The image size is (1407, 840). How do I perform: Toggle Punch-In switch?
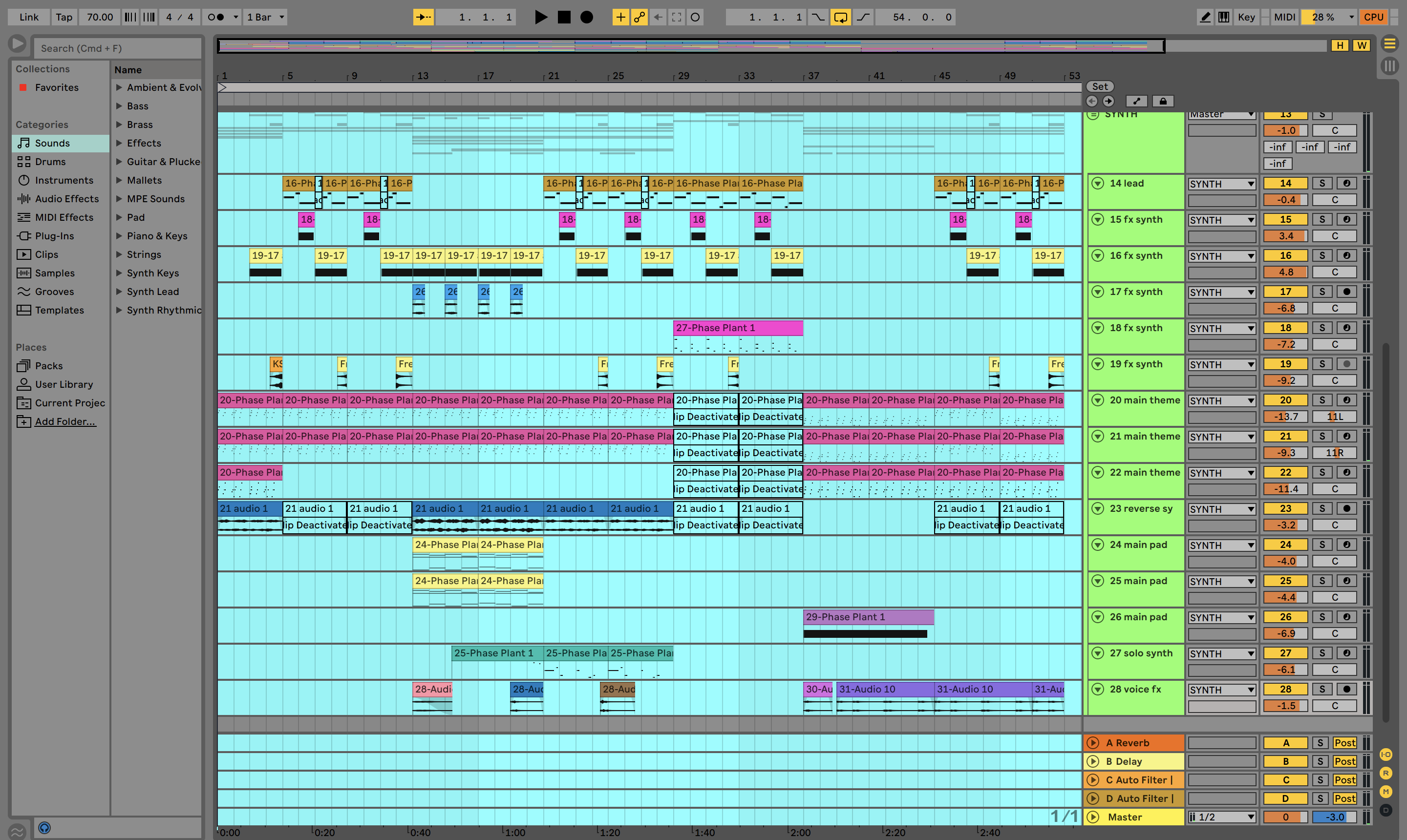(x=818, y=17)
